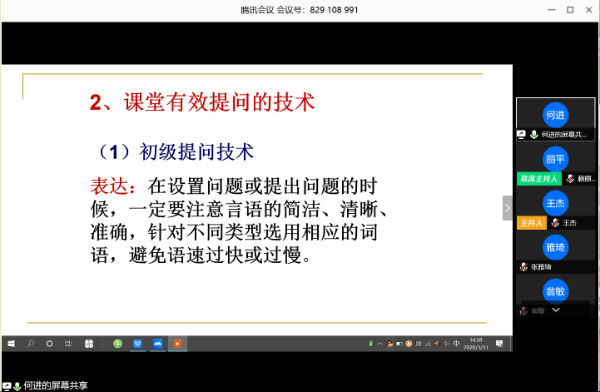This screenshot has height=392, width=600.
Task: Open the orange presentation app in shared taskbar
Action: [177, 343]
